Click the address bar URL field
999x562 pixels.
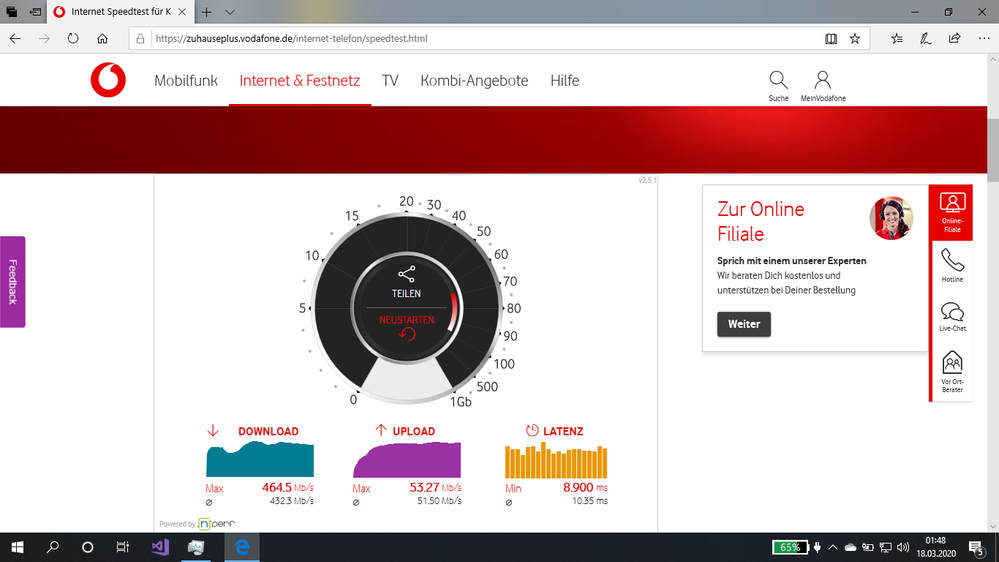coord(485,39)
